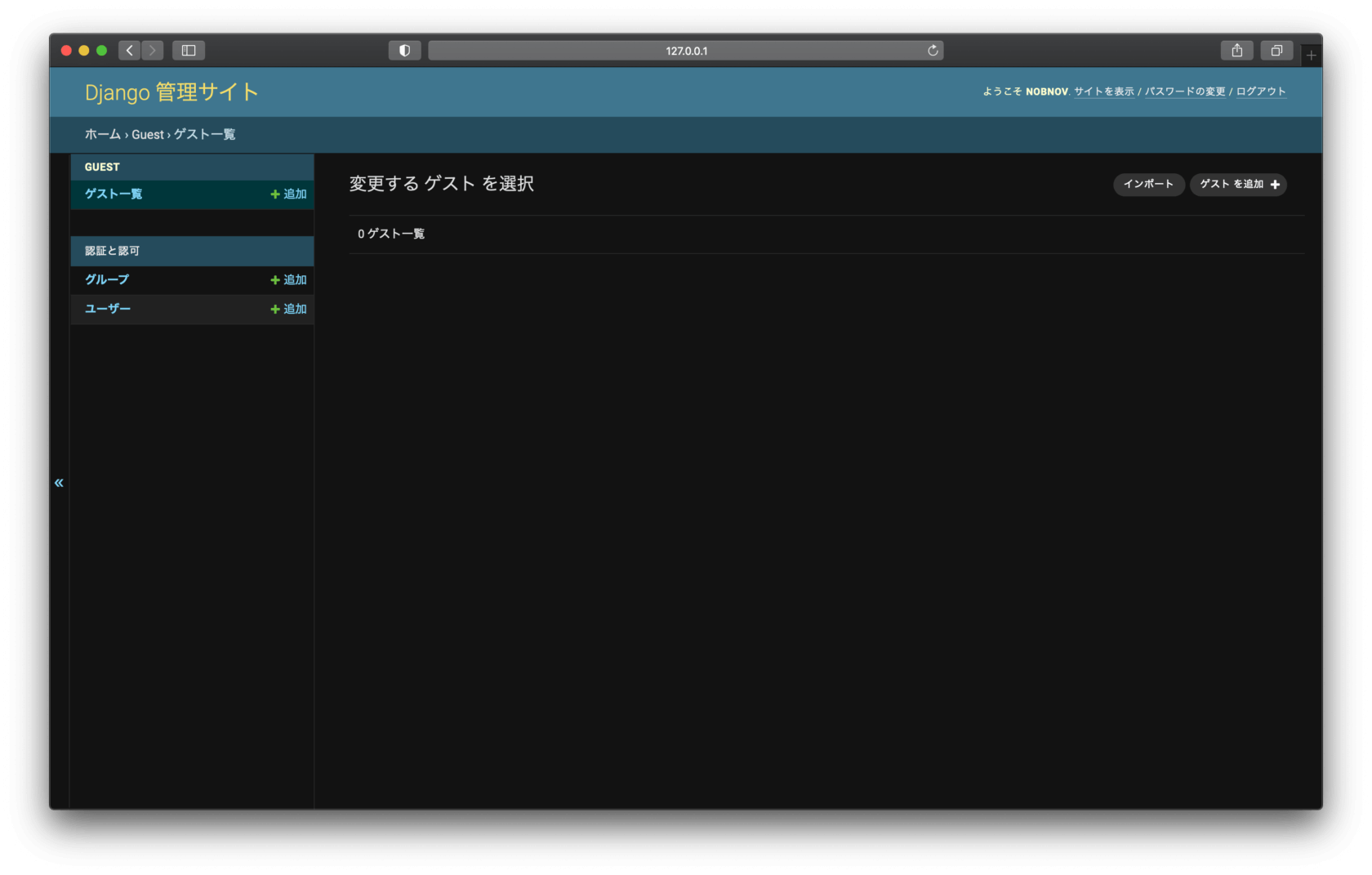
Task: Add a user via 追加 link
Action: (x=288, y=309)
